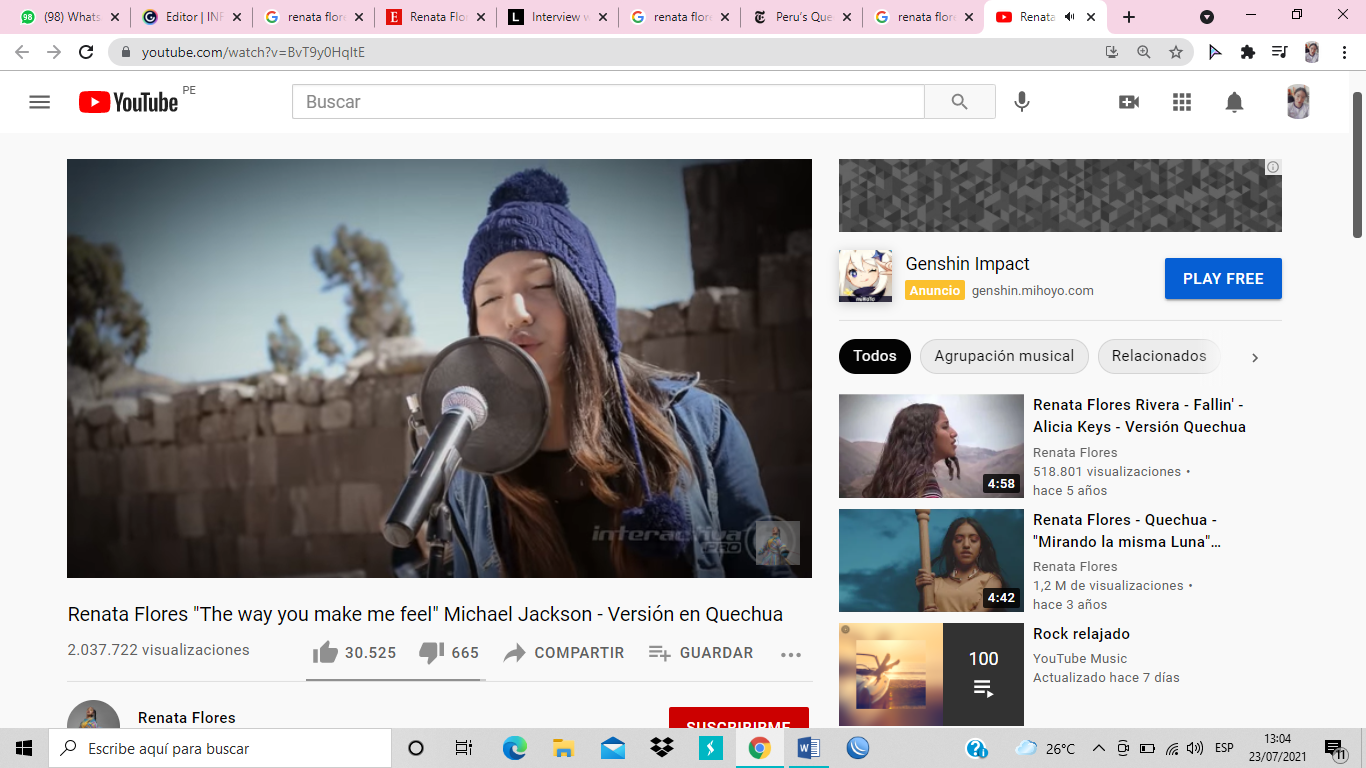Start voice search with microphone icon
The image size is (1366, 768).
coord(1021,102)
